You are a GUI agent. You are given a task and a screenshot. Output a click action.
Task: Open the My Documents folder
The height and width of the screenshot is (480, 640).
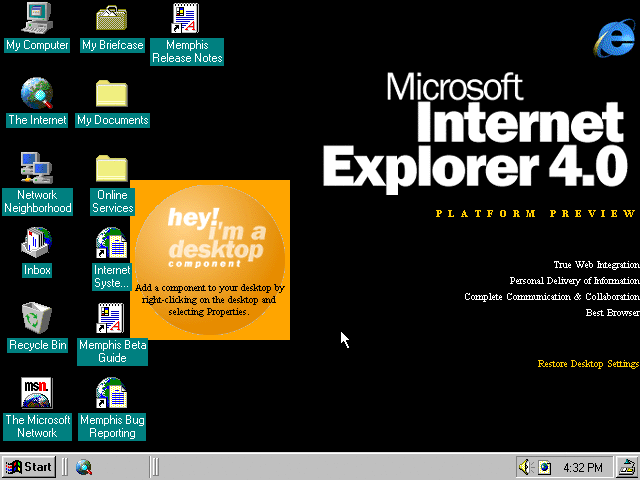112,103
